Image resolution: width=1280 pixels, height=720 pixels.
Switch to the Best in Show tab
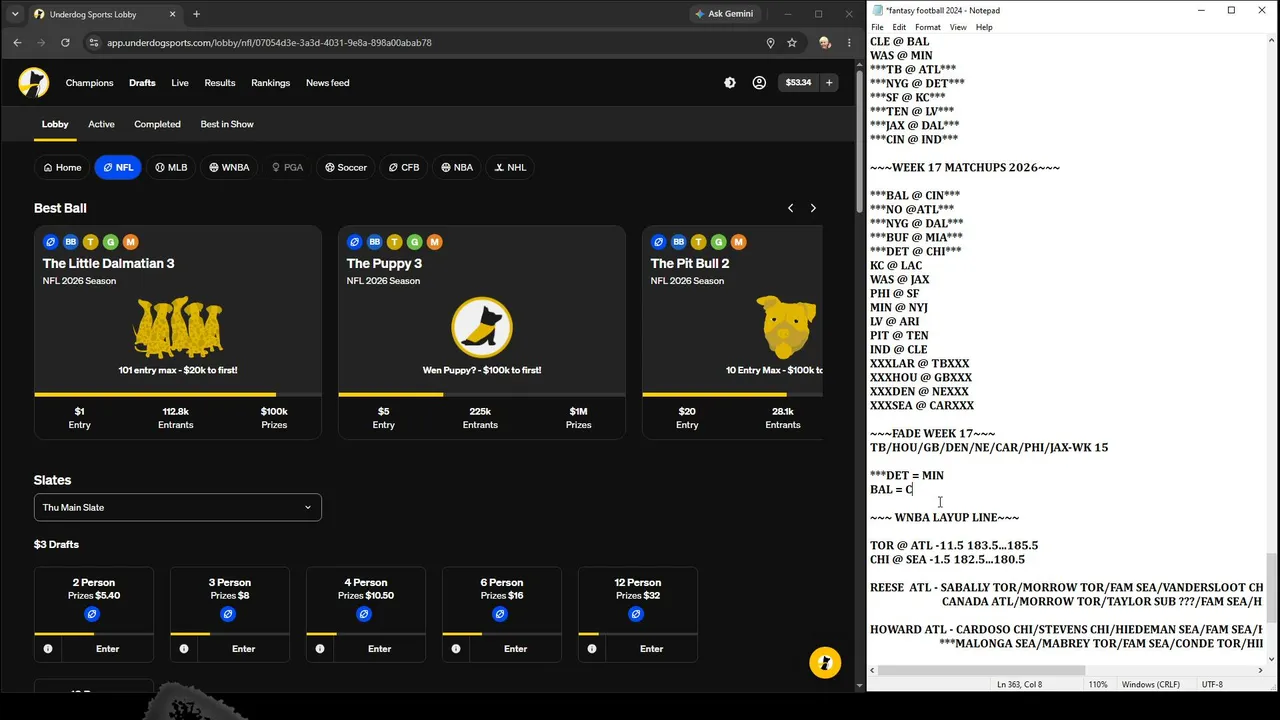click(227, 124)
